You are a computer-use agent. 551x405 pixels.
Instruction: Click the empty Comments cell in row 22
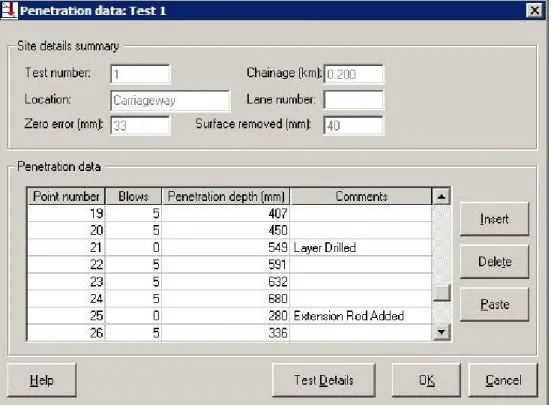tap(361, 264)
